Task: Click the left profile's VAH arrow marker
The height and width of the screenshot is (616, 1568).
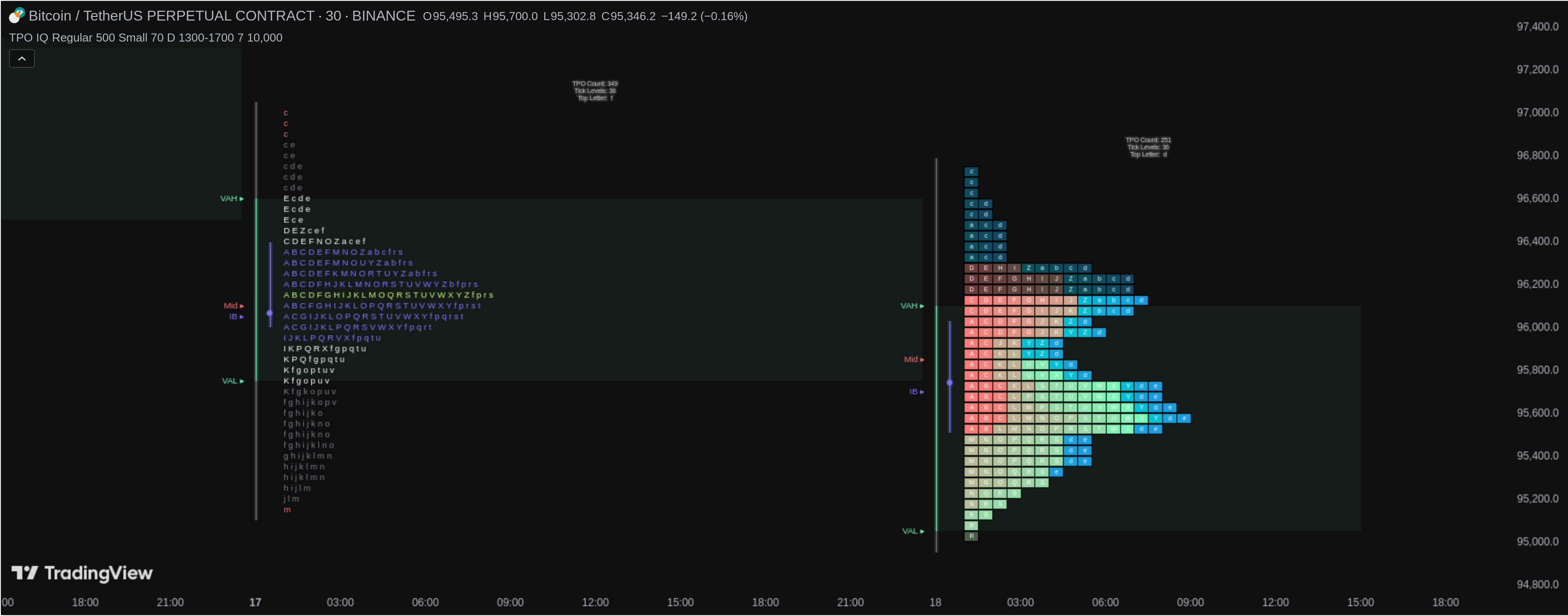Action: coord(232,198)
